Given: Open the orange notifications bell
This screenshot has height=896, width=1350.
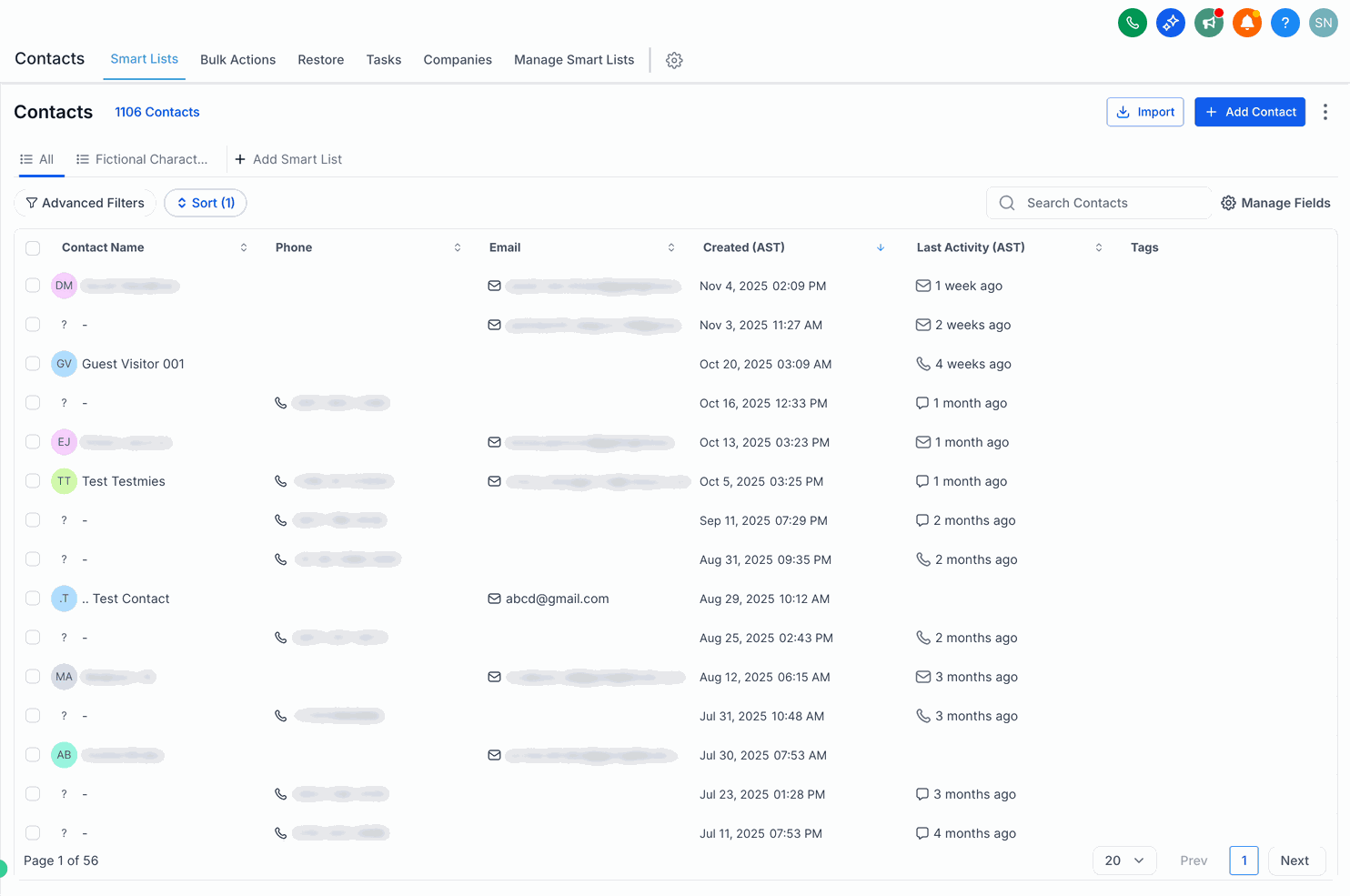Looking at the screenshot, I should click(1246, 23).
